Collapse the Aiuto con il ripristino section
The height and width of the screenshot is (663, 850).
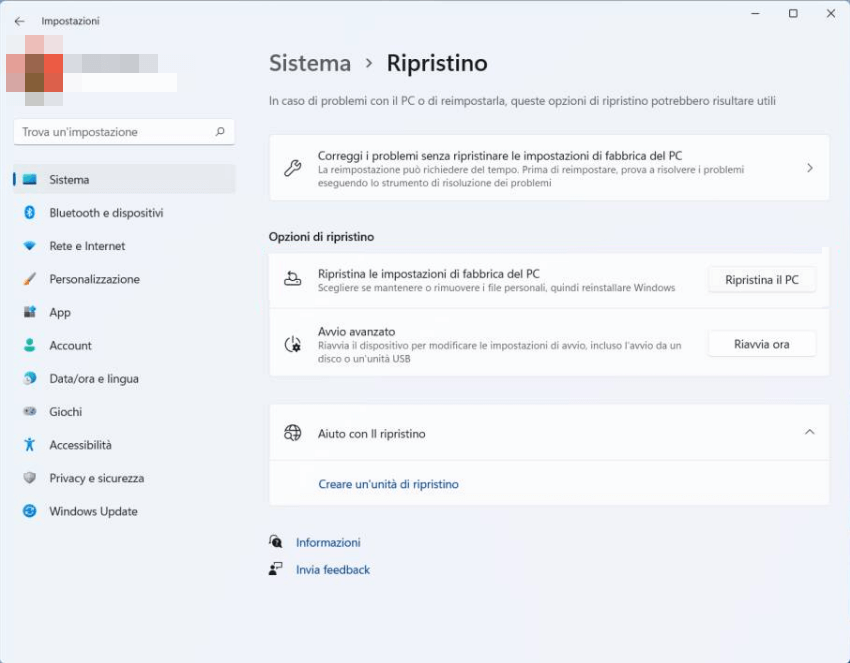809,433
